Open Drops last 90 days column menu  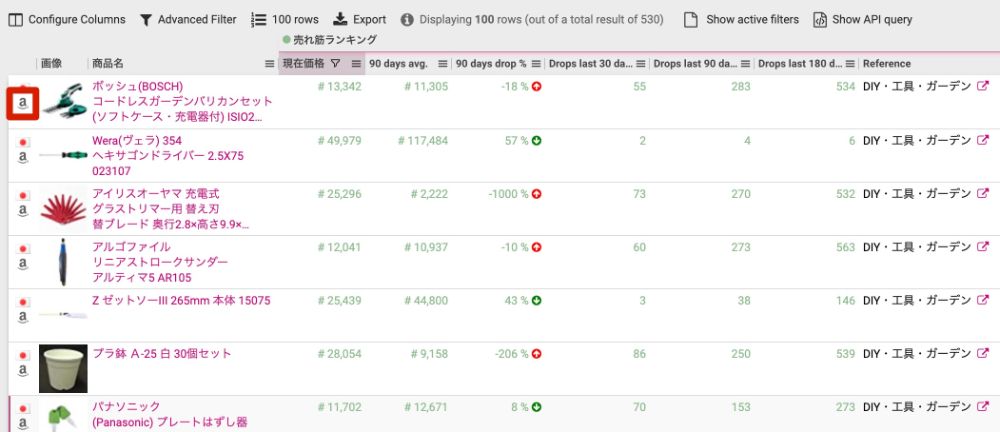(745, 64)
